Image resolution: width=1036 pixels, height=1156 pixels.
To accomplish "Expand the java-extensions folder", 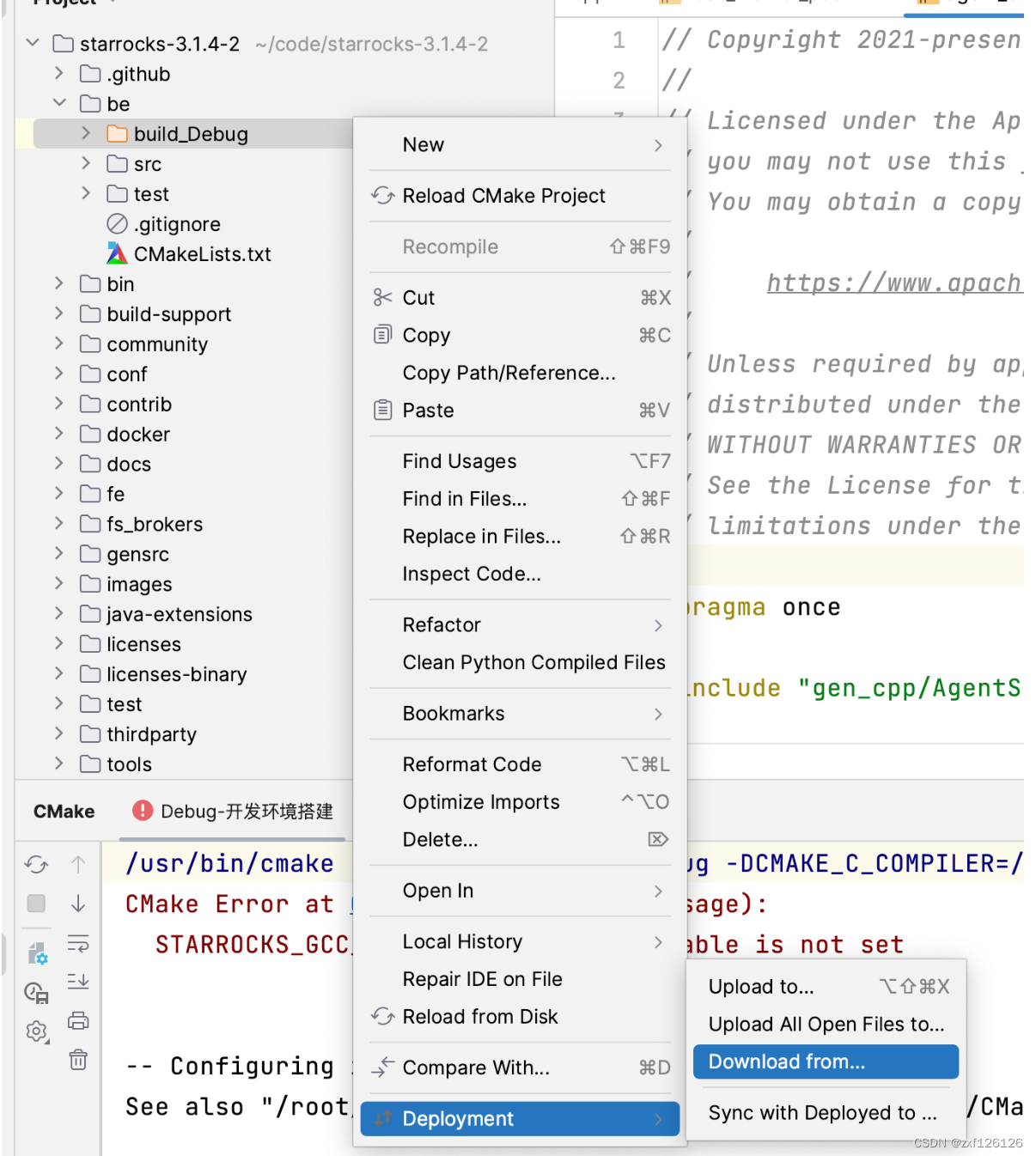I will [59, 613].
